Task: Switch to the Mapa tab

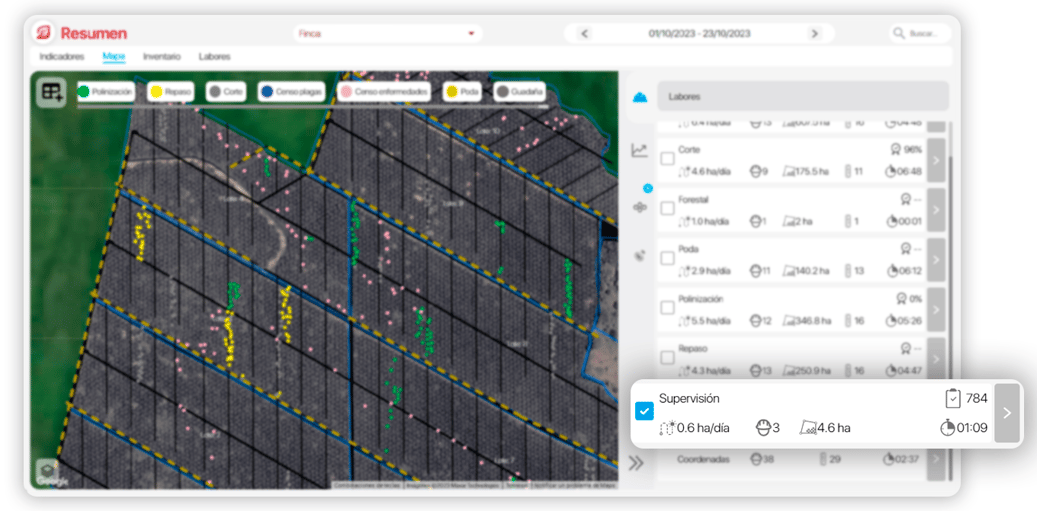Action: click(x=114, y=57)
